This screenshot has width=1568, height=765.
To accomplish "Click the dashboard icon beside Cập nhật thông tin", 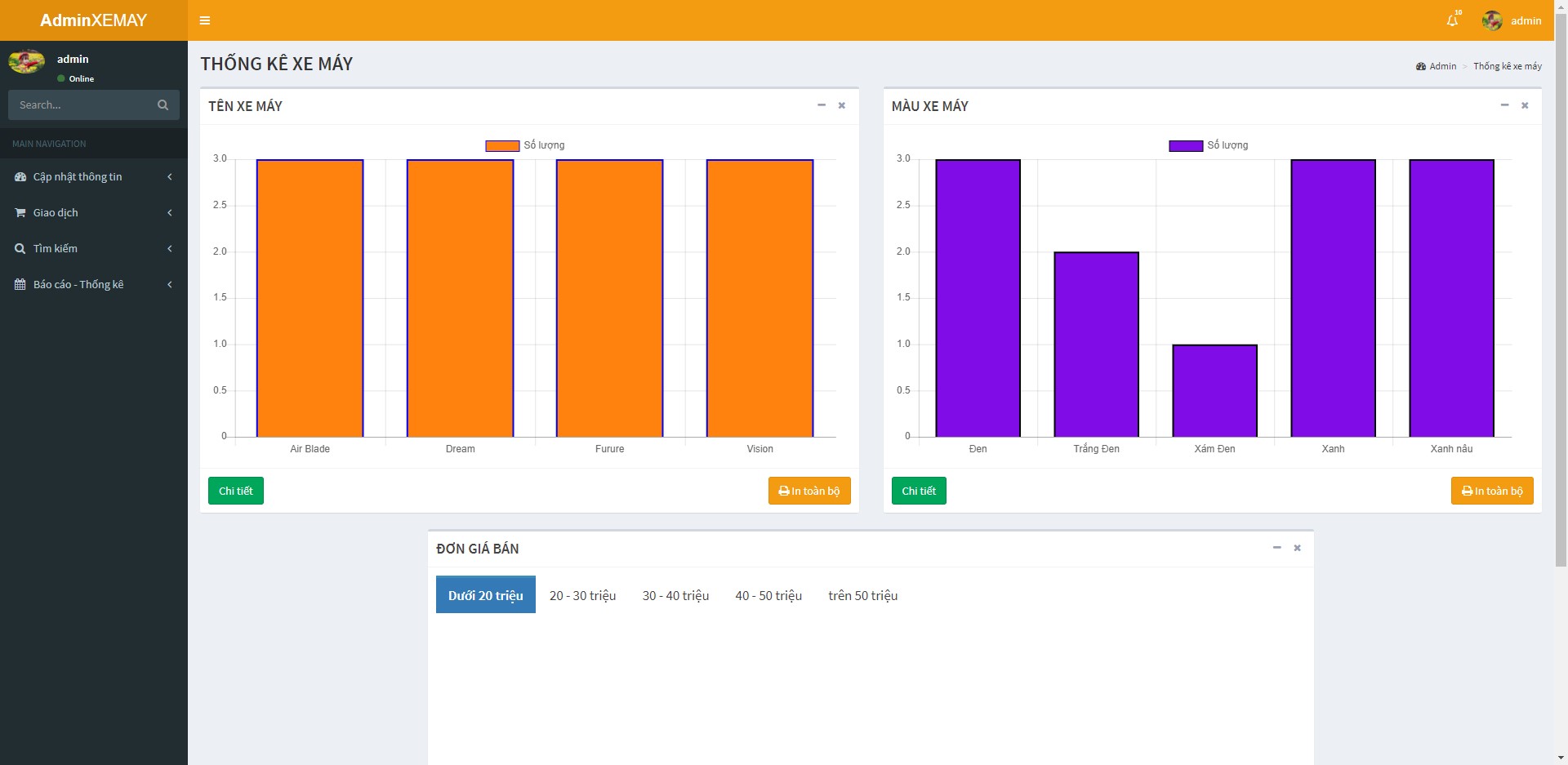I will tap(20, 176).
